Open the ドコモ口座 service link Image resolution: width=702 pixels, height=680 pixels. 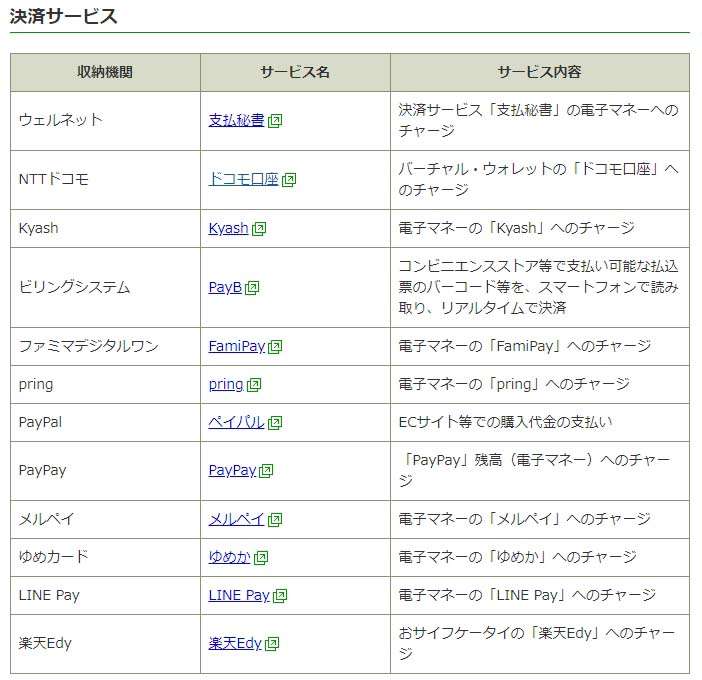(x=243, y=179)
